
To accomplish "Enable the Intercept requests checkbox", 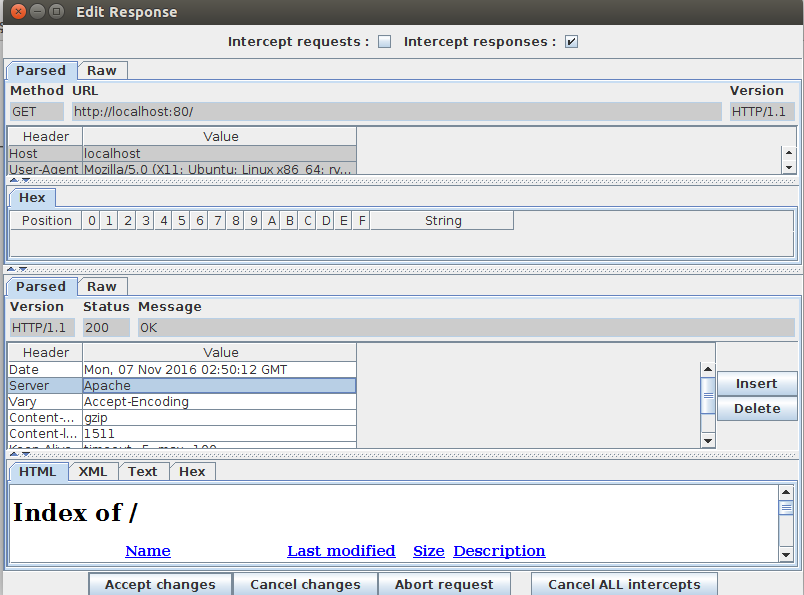I will (x=385, y=42).
